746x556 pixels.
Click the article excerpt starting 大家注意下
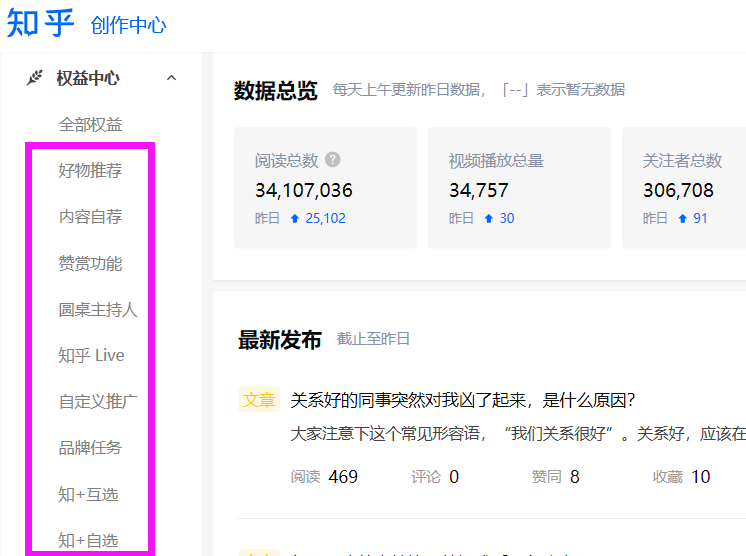(518, 433)
